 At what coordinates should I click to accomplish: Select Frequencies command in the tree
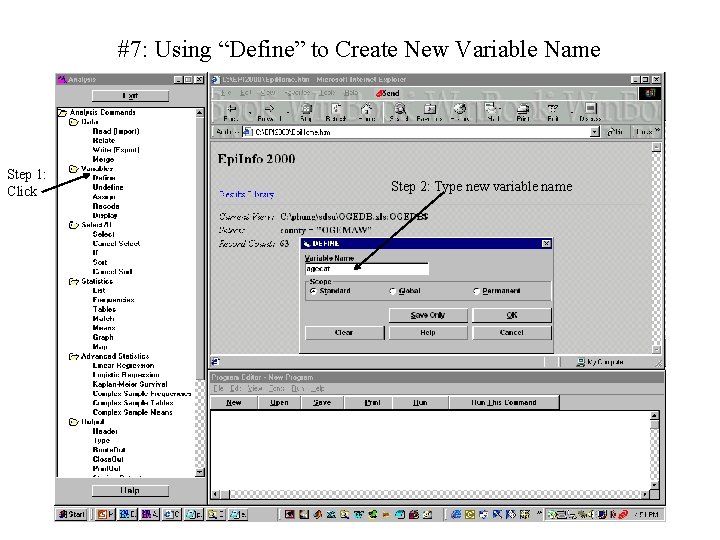pos(113,300)
